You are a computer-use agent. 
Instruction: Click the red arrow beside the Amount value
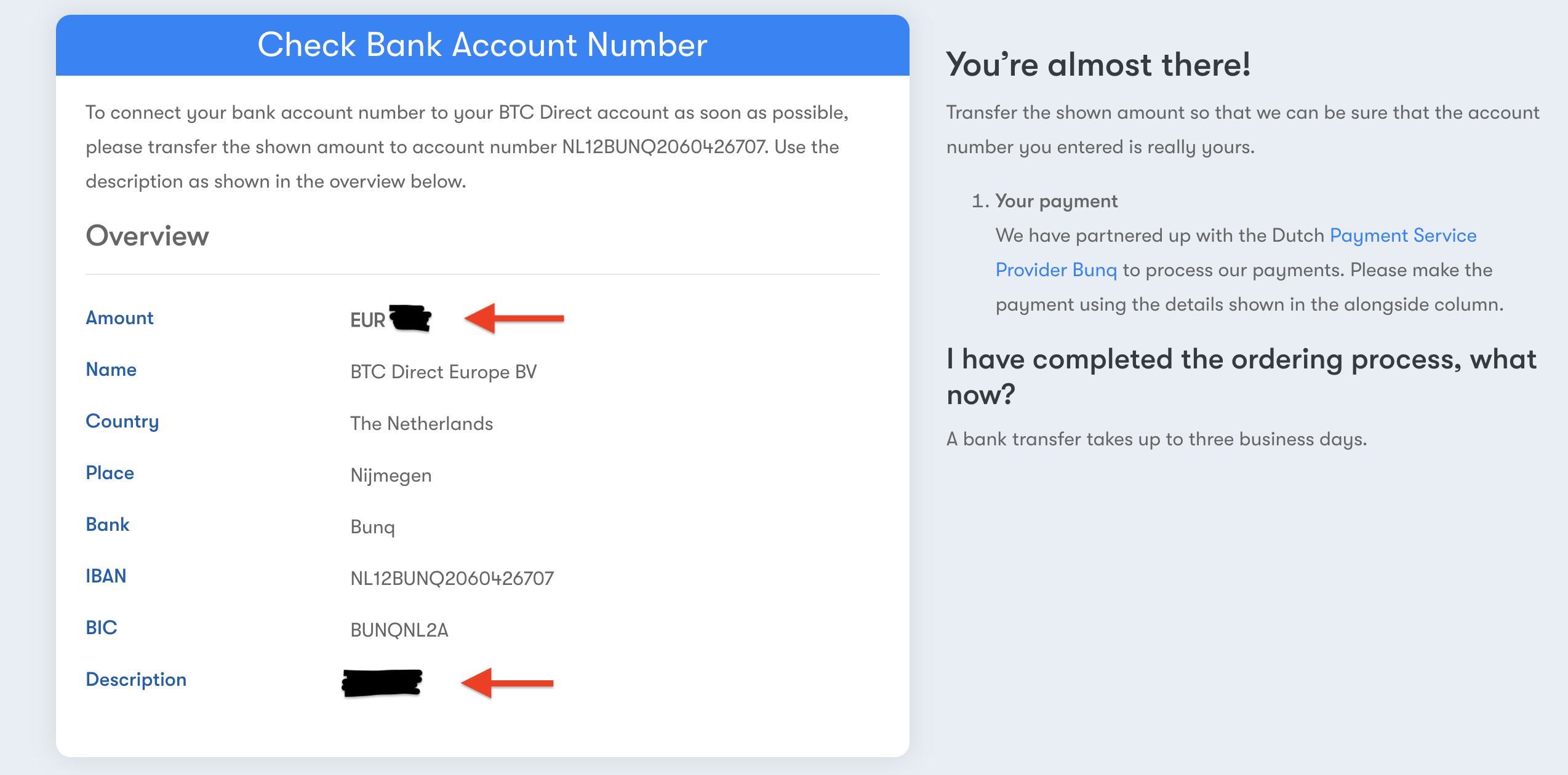[x=514, y=318]
